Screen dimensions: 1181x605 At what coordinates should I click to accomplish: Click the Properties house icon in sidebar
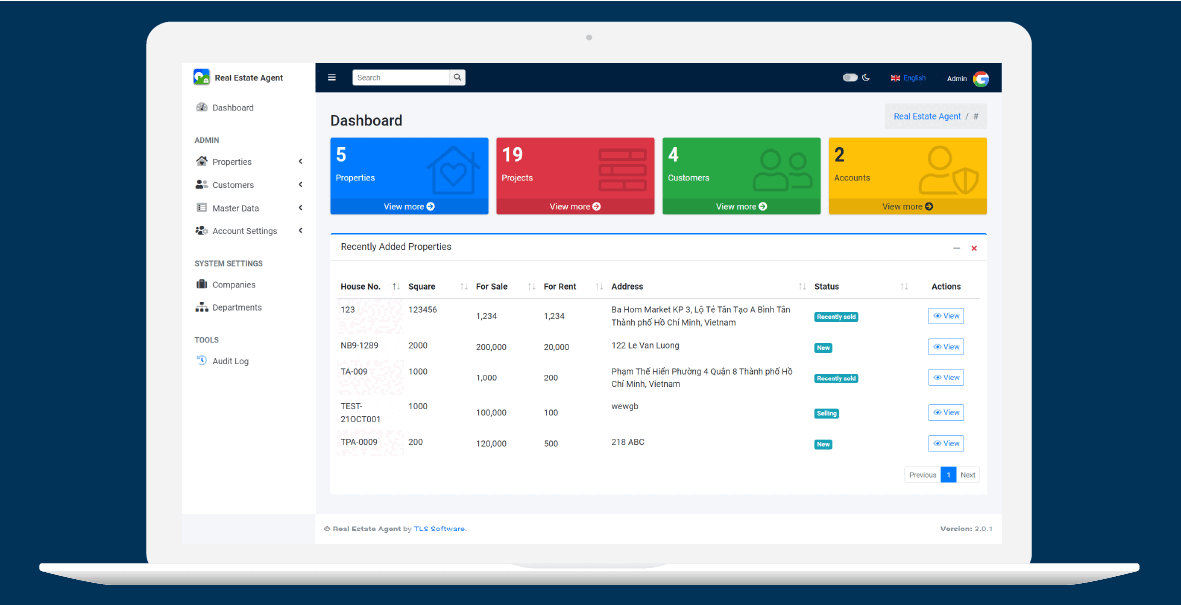coord(202,161)
